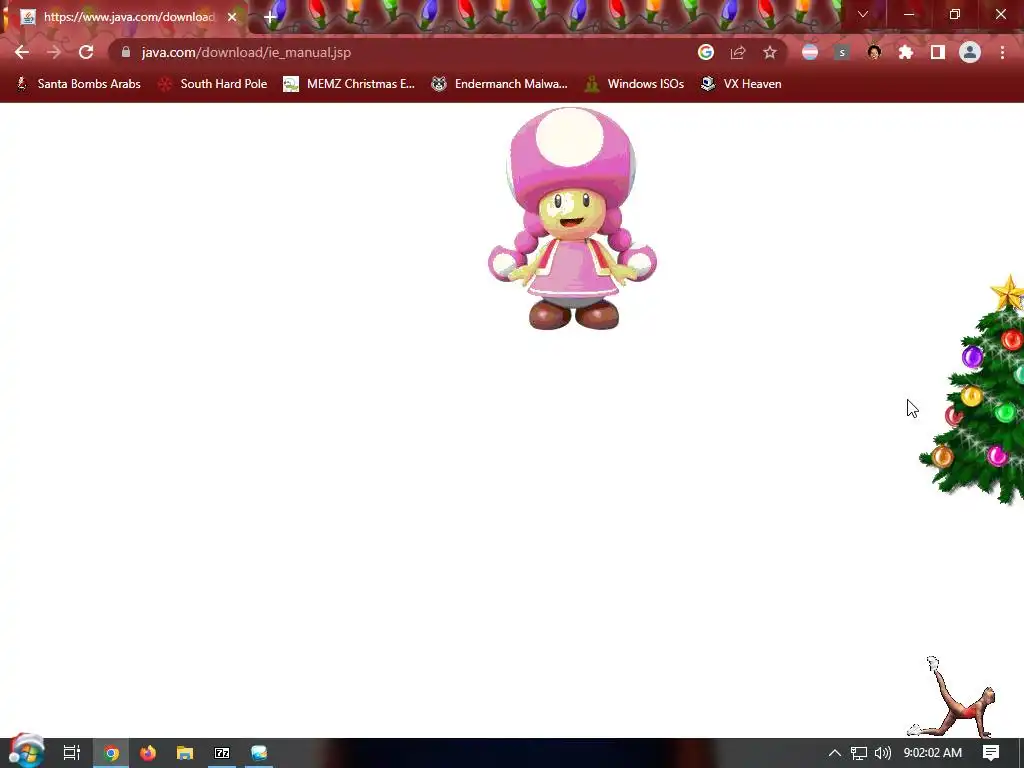Open File Explorer from the taskbar
Screen dimensions: 1024x768
point(185,753)
